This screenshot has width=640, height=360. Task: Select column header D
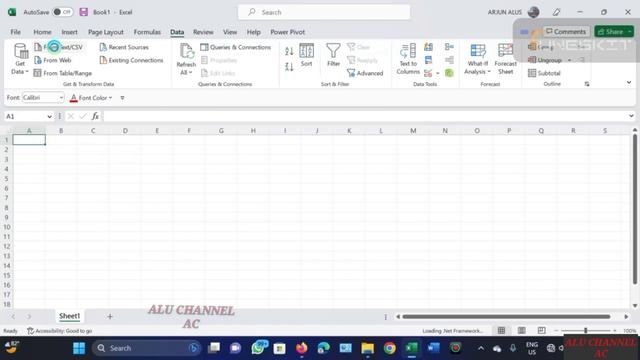click(x=125, y=131)
